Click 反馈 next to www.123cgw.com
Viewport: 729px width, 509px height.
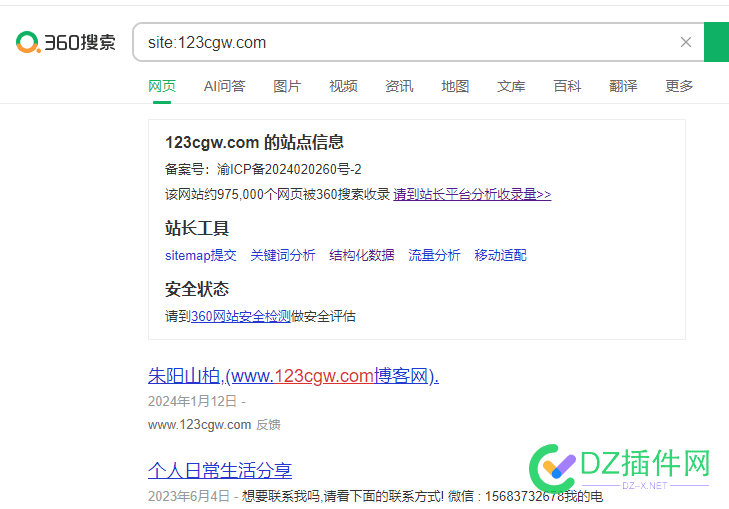pyautogui.click(x=268, y=425)
